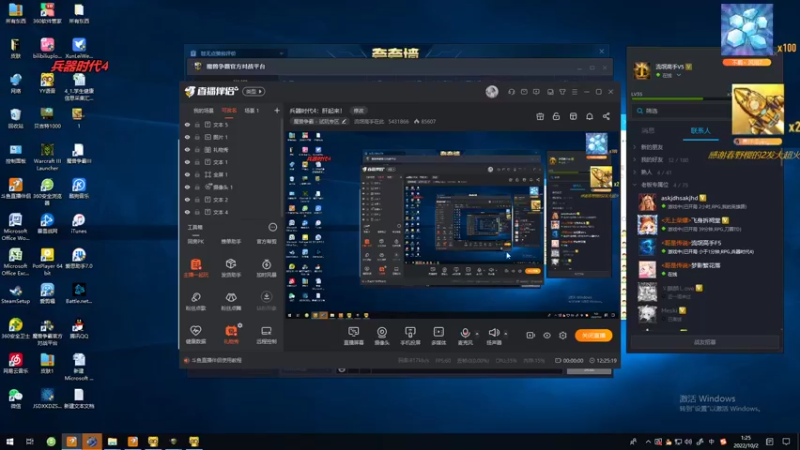Click the search field in friends panel
The height and width of the screenshot is (450, 800).
click(x=679, y=111)
